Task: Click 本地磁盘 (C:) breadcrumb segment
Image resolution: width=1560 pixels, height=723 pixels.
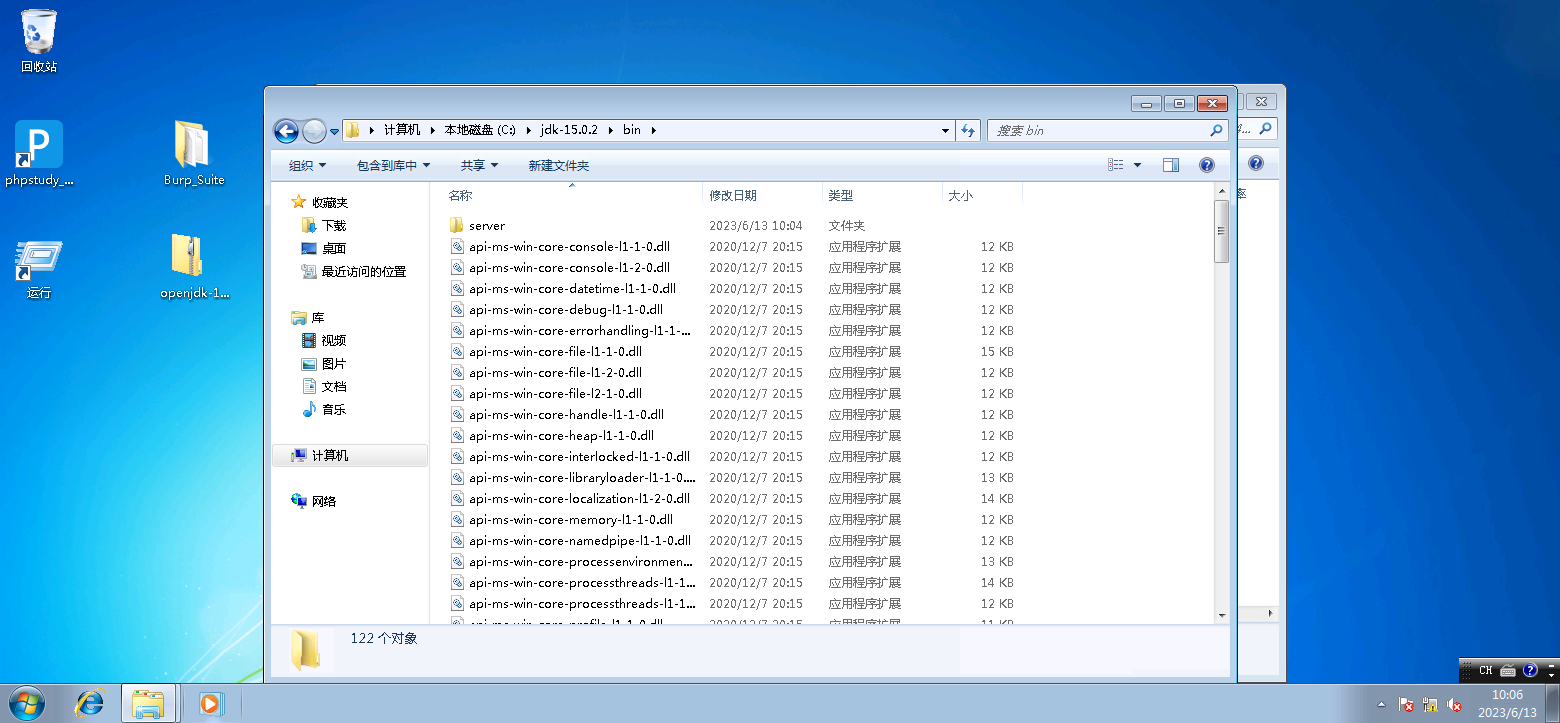Action: 480,130
